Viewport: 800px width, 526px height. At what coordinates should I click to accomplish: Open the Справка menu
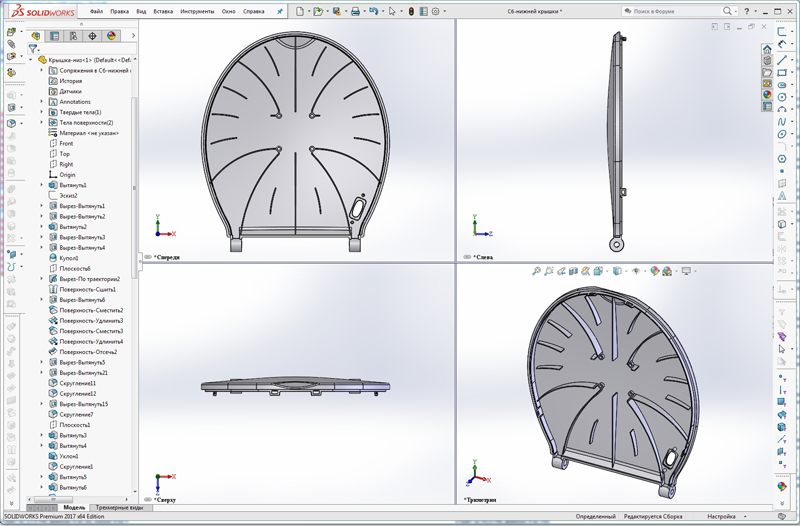pyautogui.click(x=254, y=11)
